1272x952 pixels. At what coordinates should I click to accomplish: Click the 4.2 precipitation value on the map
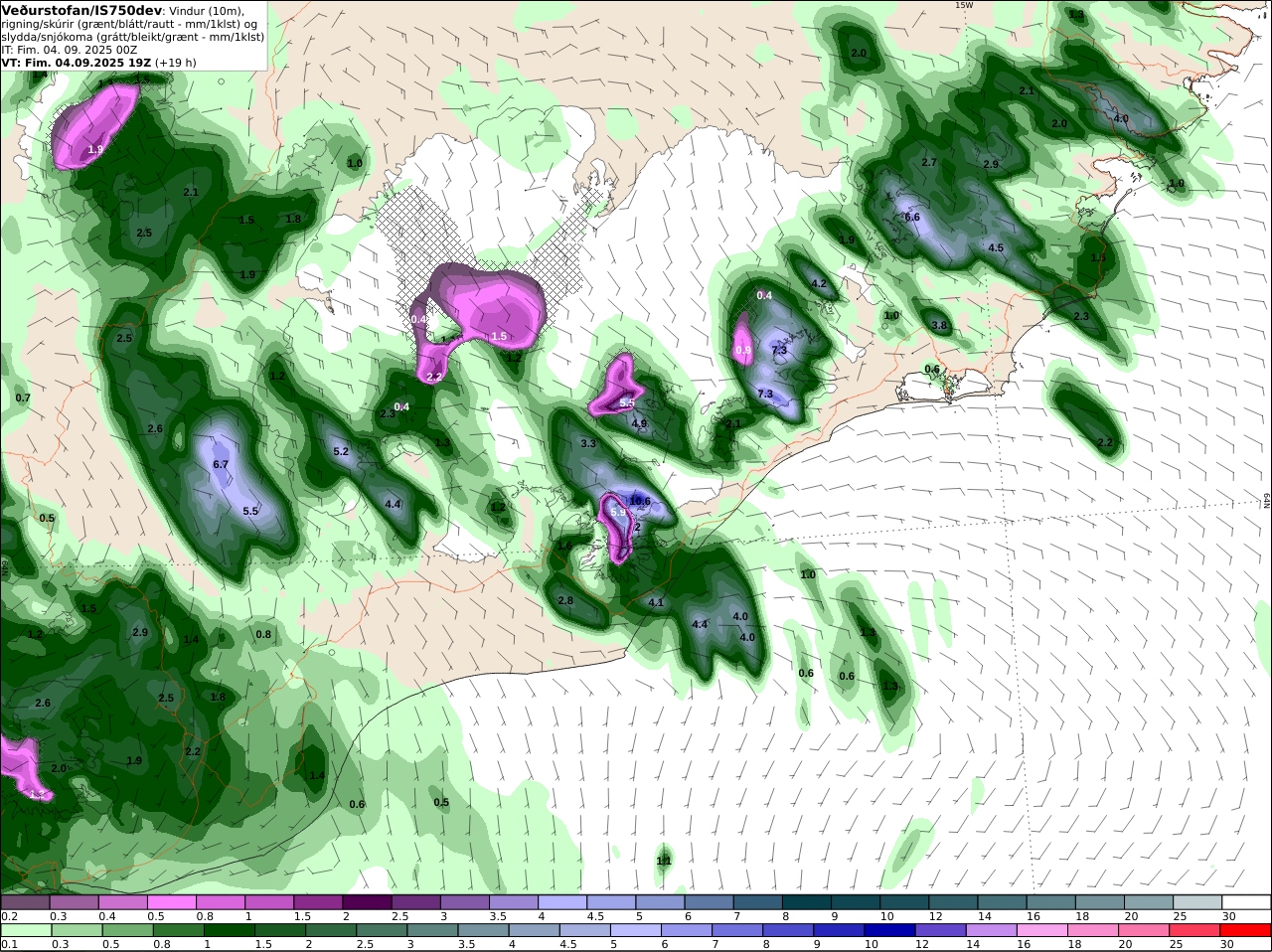point(819,283)
